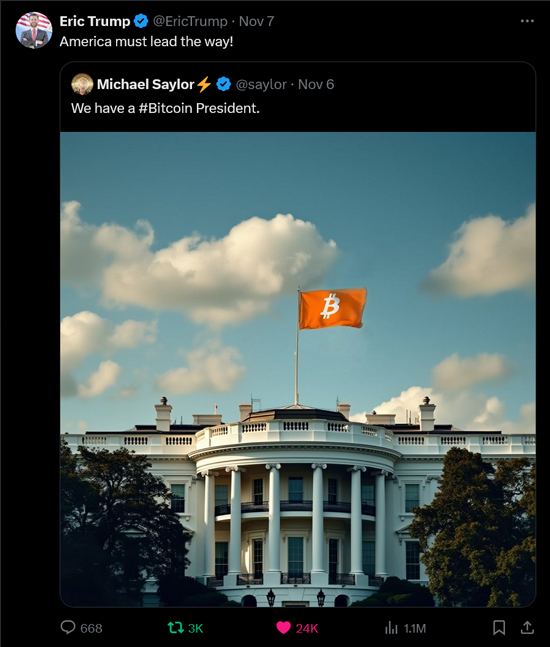Open the view analytics bar chart icon

[391, 628]
